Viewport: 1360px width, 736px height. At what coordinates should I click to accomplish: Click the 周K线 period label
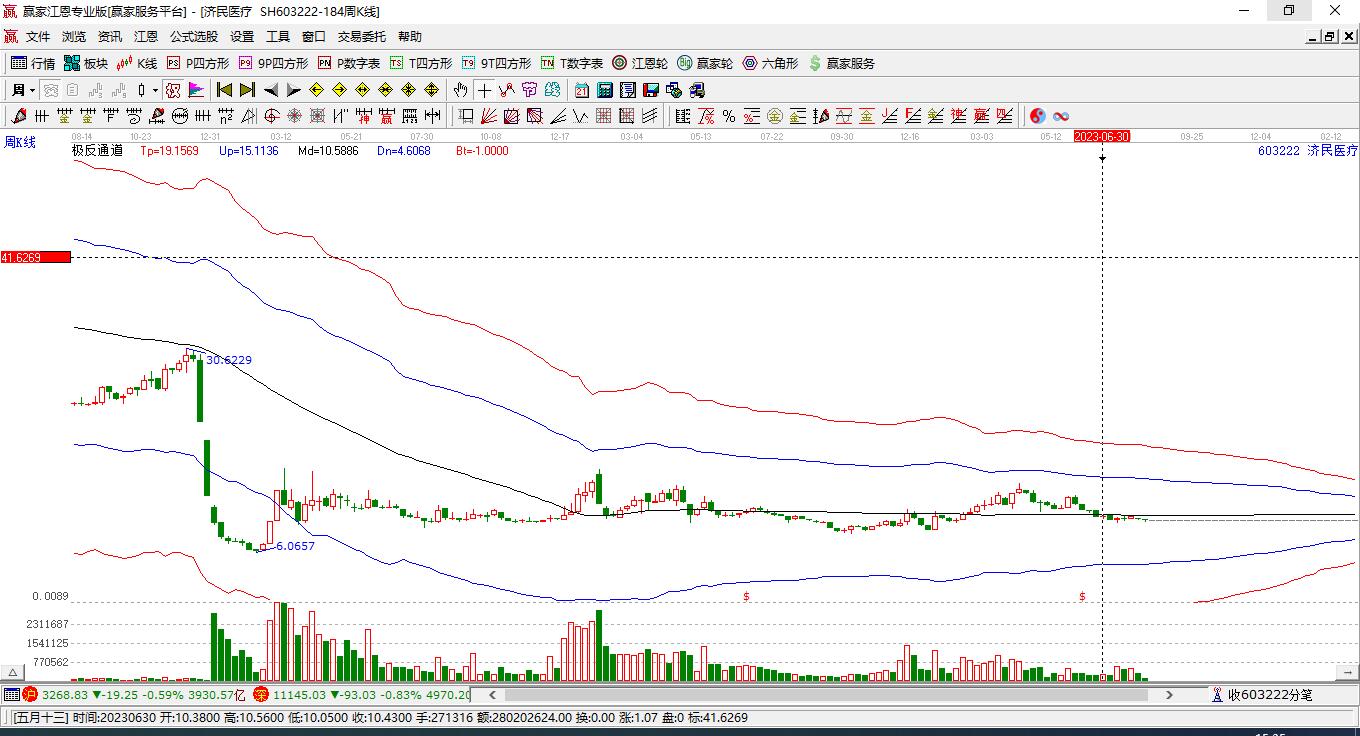(19, 143)
